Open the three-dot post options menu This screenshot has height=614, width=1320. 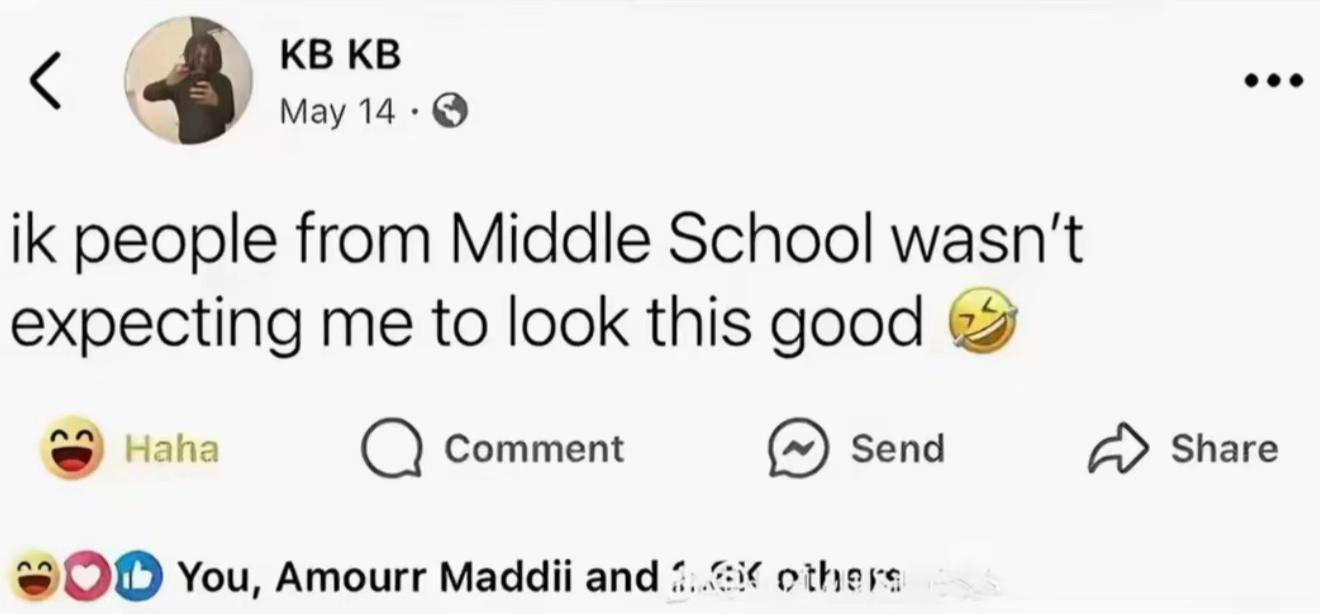point(1274,80)
